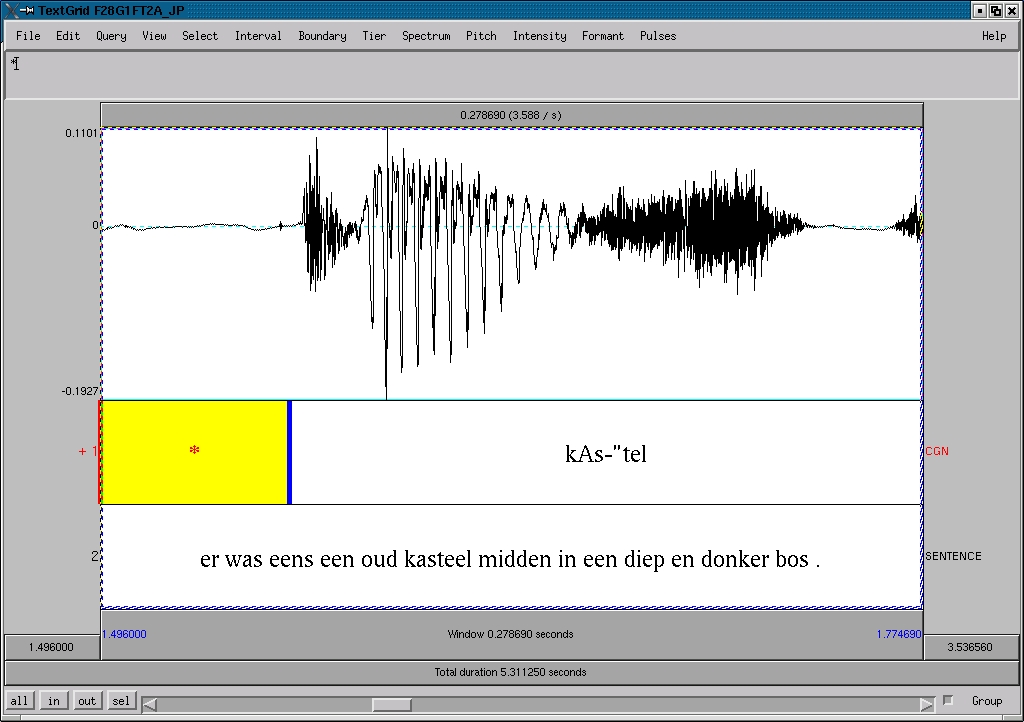This screenshot has height=722, width=1024.
Task: Open the Help menu
Action: click(994, 36)
